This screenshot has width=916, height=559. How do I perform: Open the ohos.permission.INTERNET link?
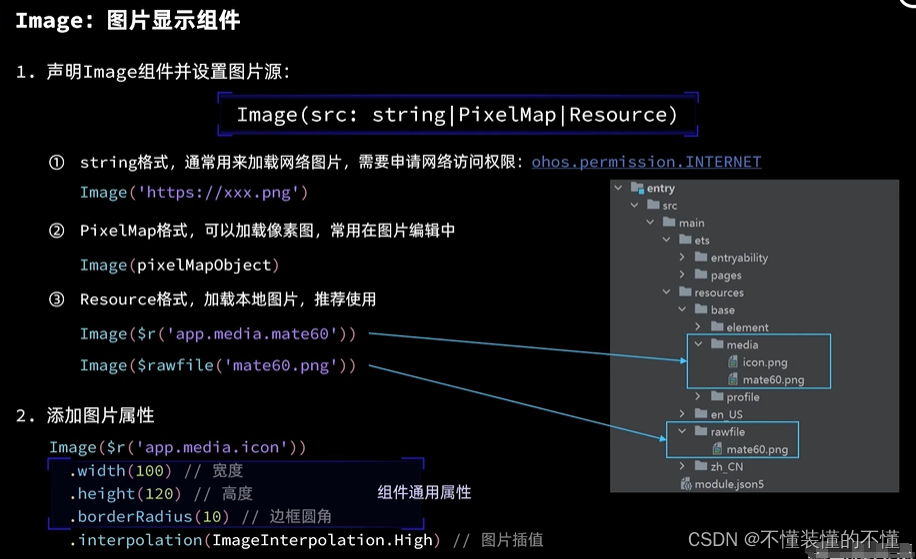pyautogui.click(x=646, y=162)
